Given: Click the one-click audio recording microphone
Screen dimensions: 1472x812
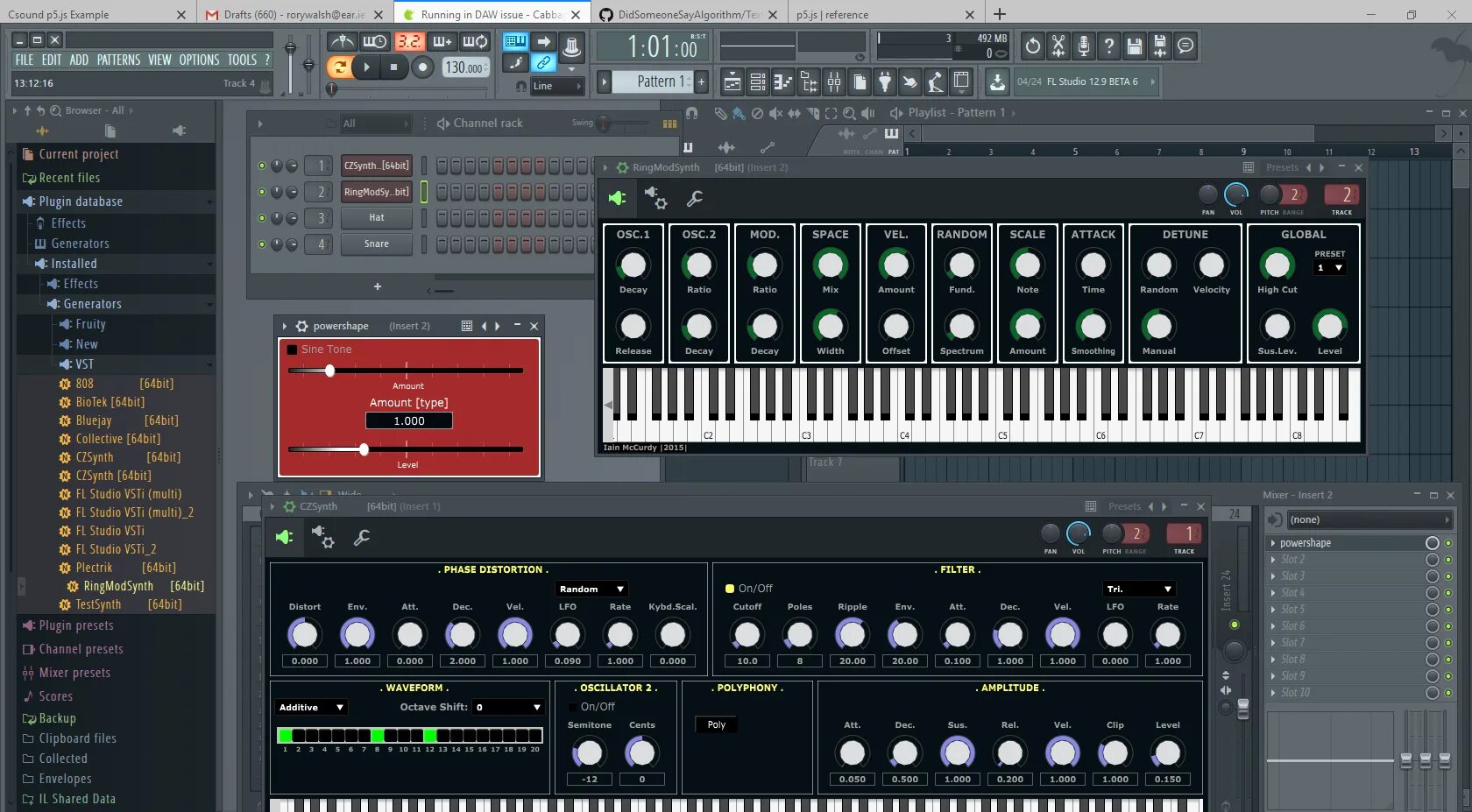Looking at the screenshot, I should point(1084,46).
